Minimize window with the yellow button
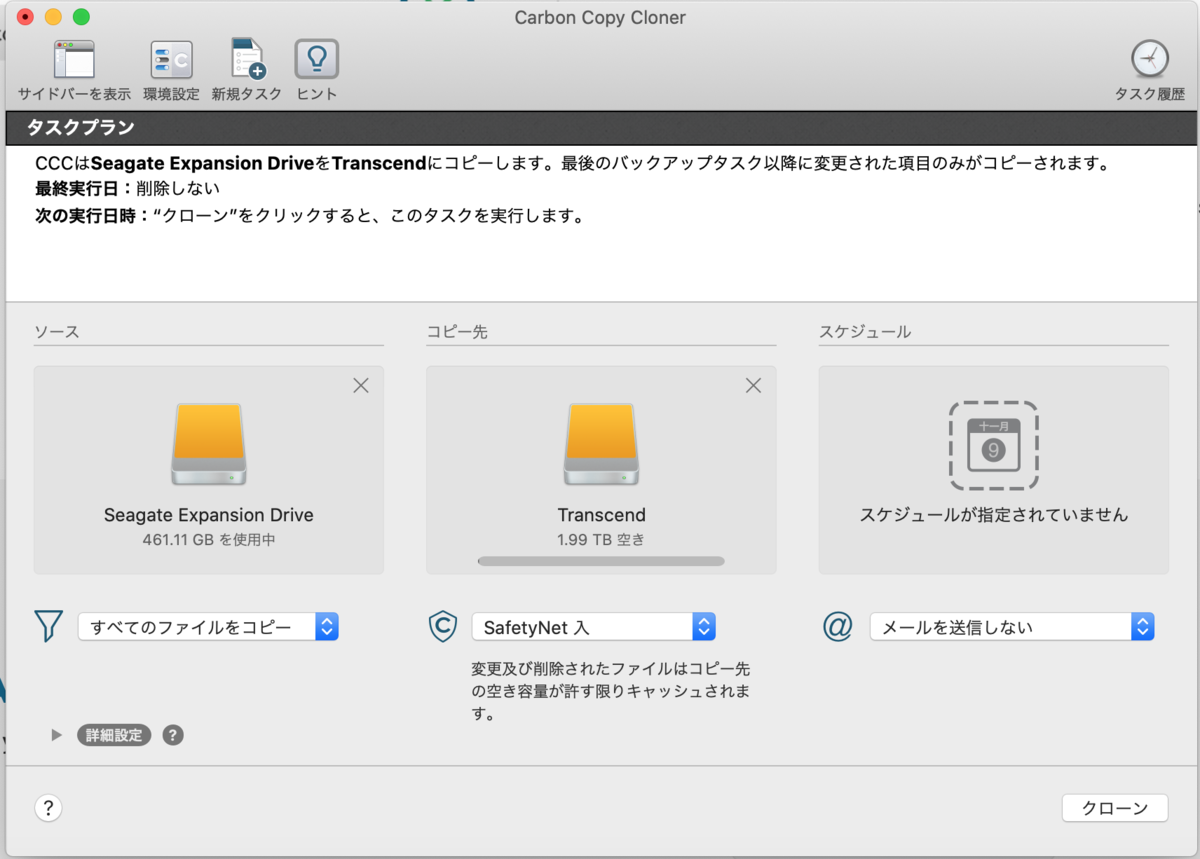Viewport: 1200px width, 859px height. tap(53, 17)
